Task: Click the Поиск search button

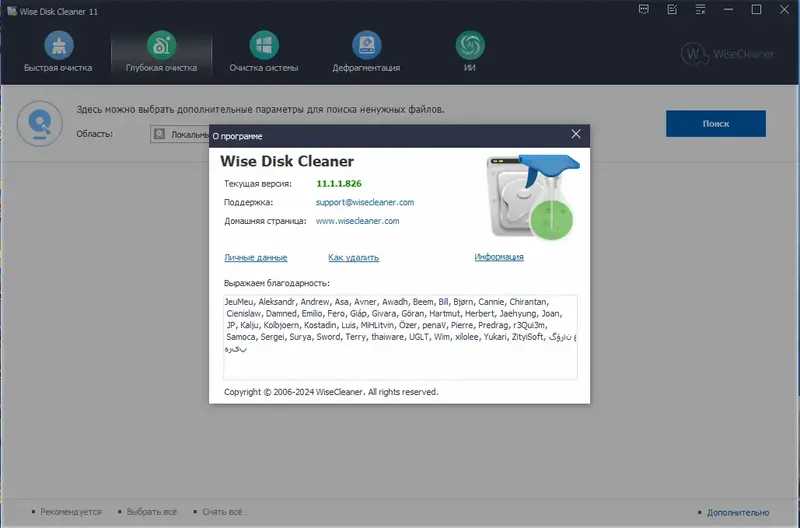Action: 716,123
